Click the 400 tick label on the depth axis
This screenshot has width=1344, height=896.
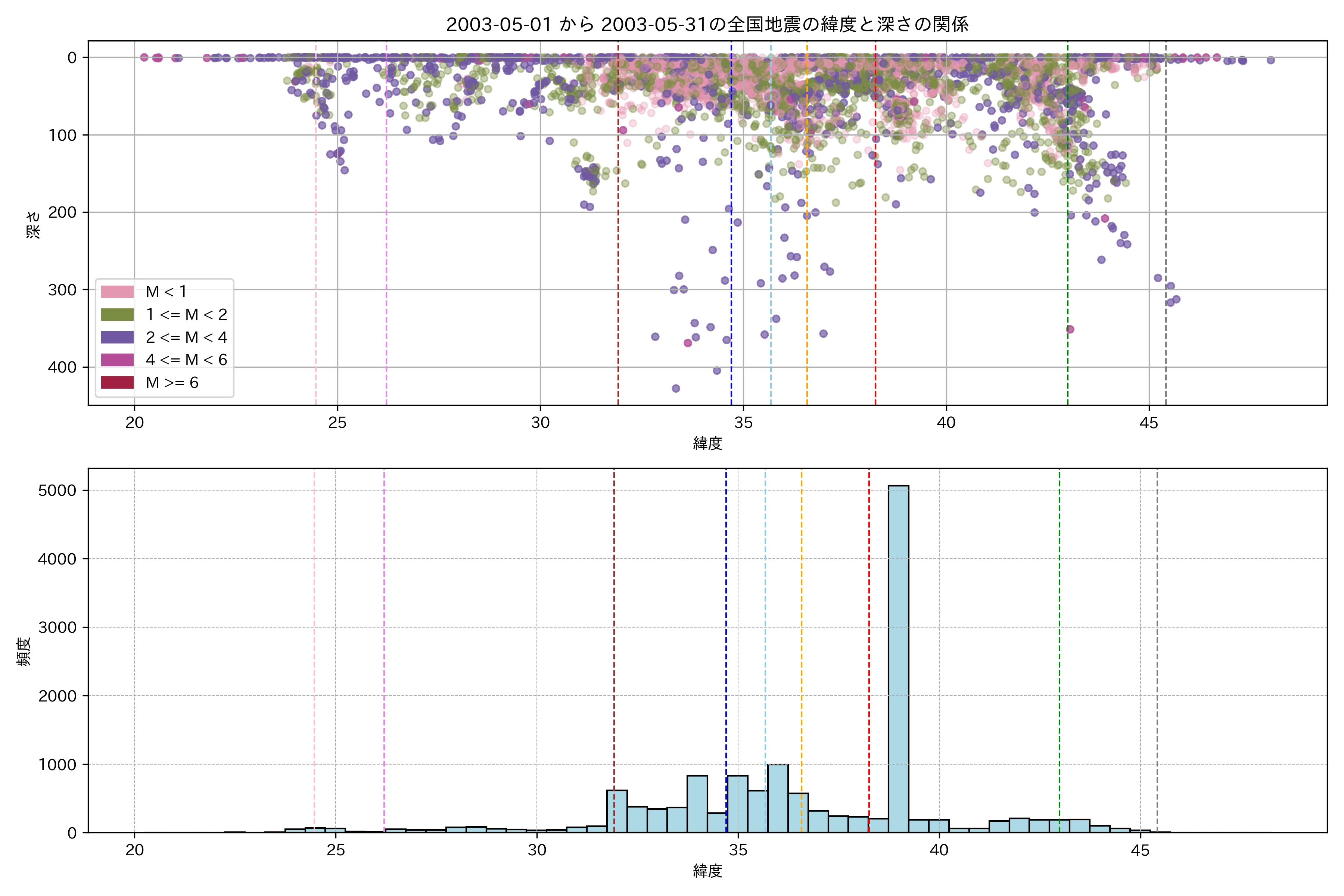click(x=62, y=367)
